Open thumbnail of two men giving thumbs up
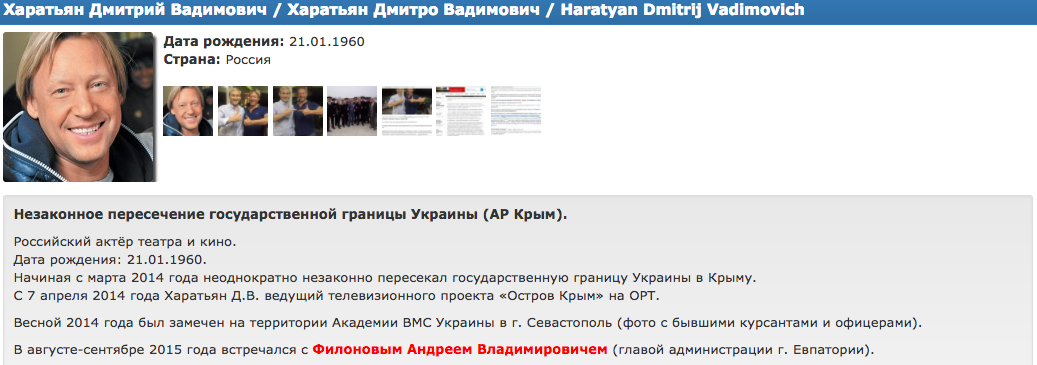Image resolution: width=1037 pixels, height=365 pixels. (x=243, y=111)
